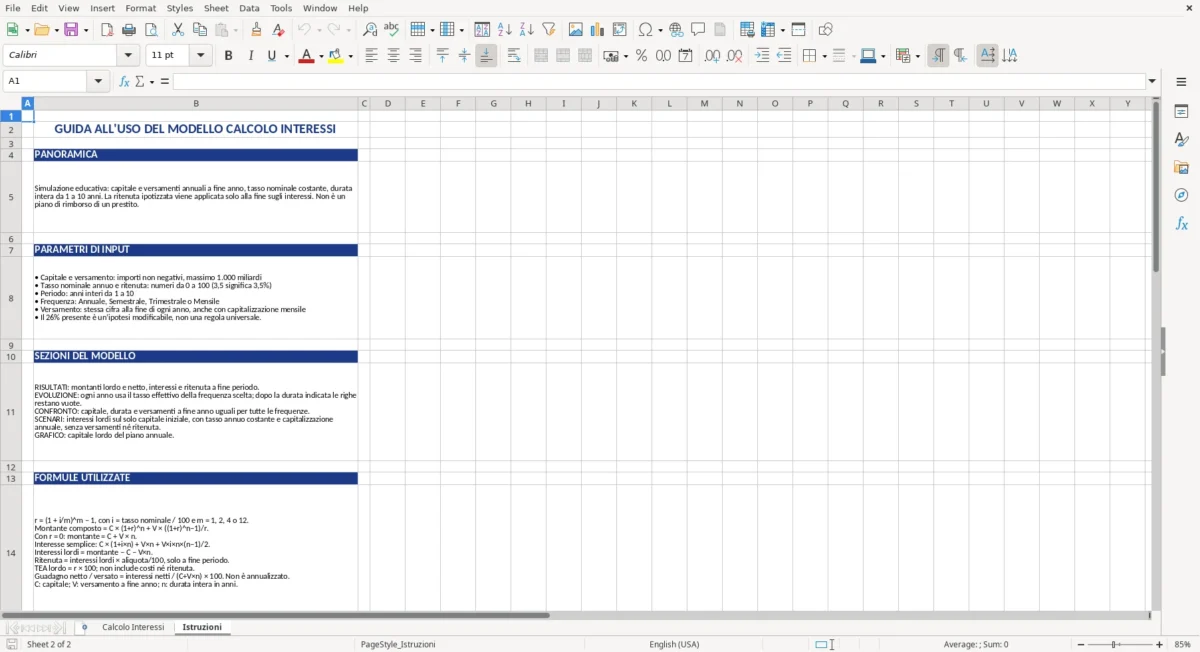The width and height of the screenshot is (1200, 652).
Task: Apply yellow Background Color swatch
Action: click(336, 56)
